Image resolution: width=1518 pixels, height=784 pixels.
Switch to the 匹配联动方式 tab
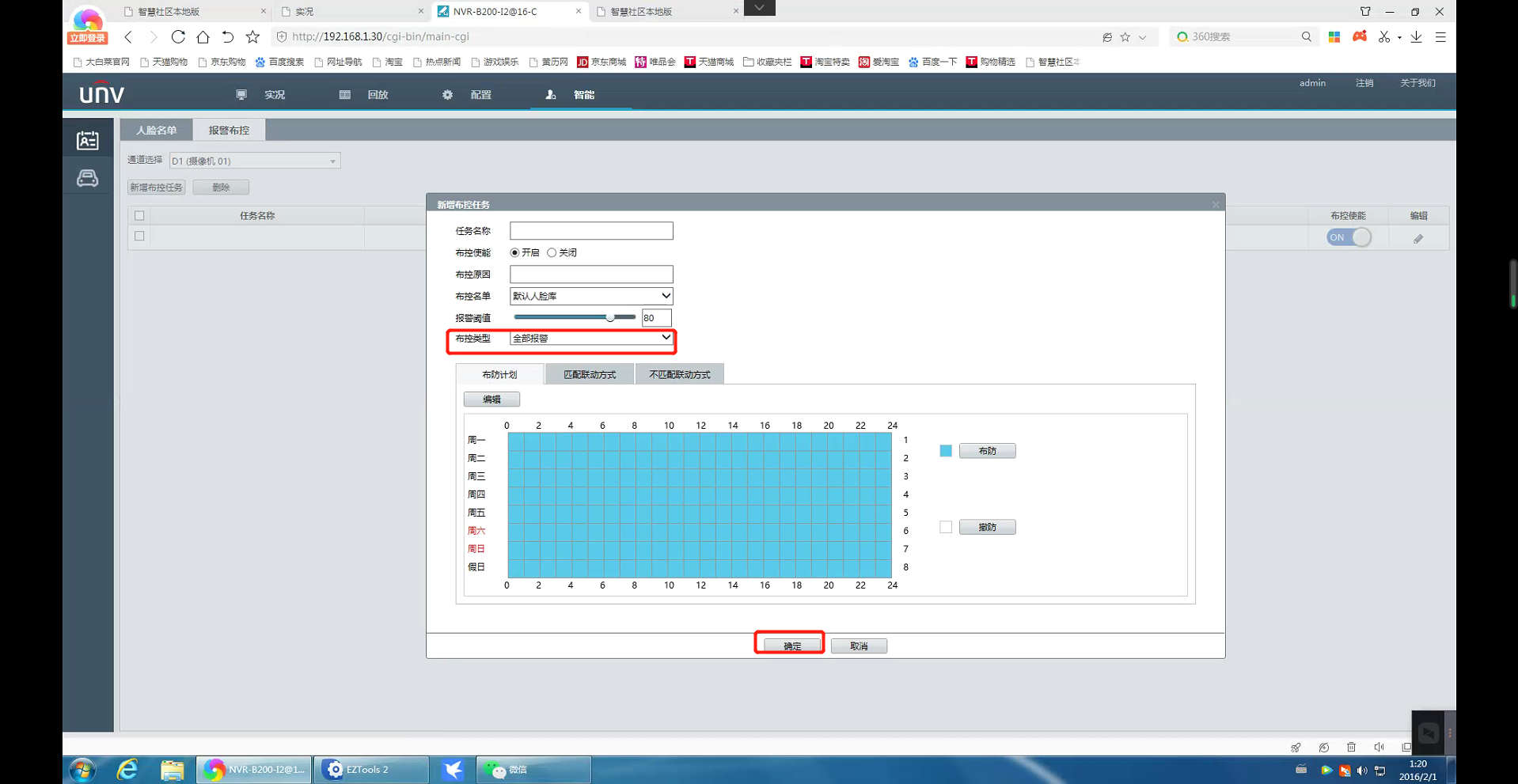pos(589,374)
